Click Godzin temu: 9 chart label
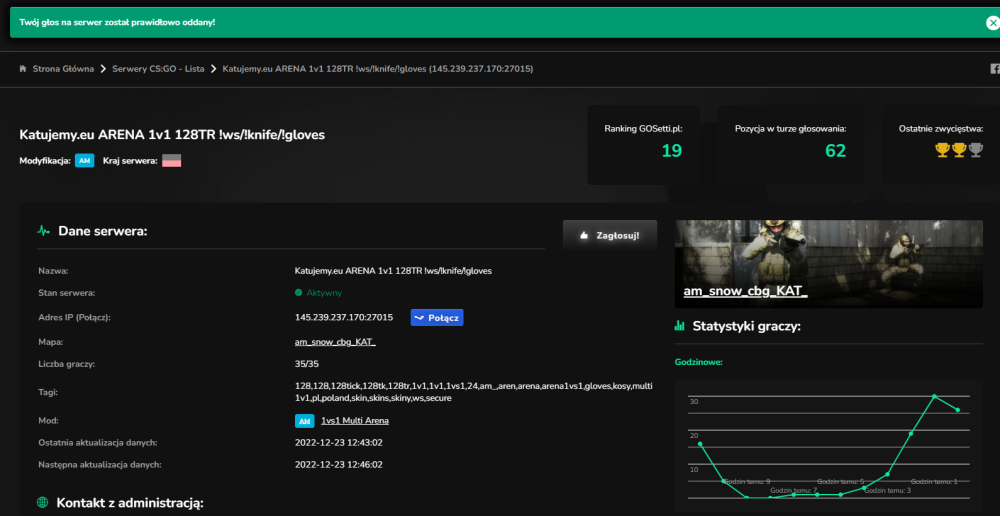 click(747, 482)
